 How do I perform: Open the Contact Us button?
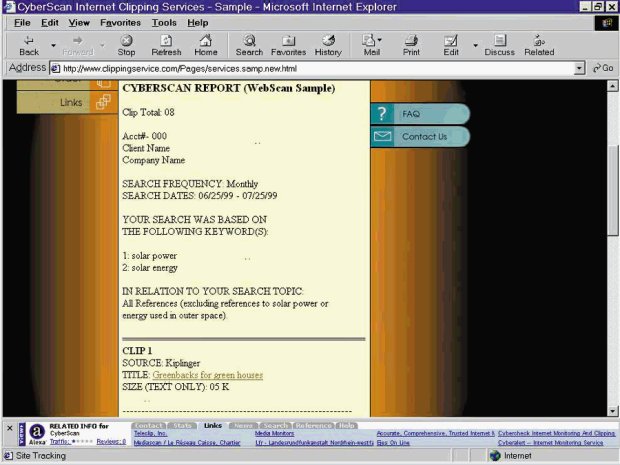click(x=420, y=136)
